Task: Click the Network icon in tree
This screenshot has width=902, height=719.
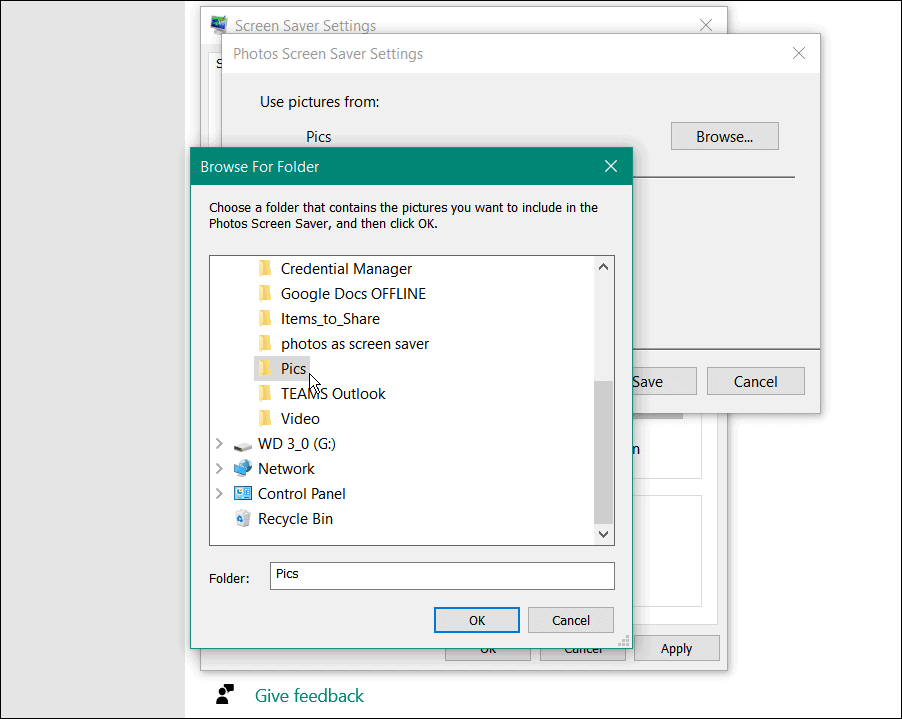Action: (242, 468)
